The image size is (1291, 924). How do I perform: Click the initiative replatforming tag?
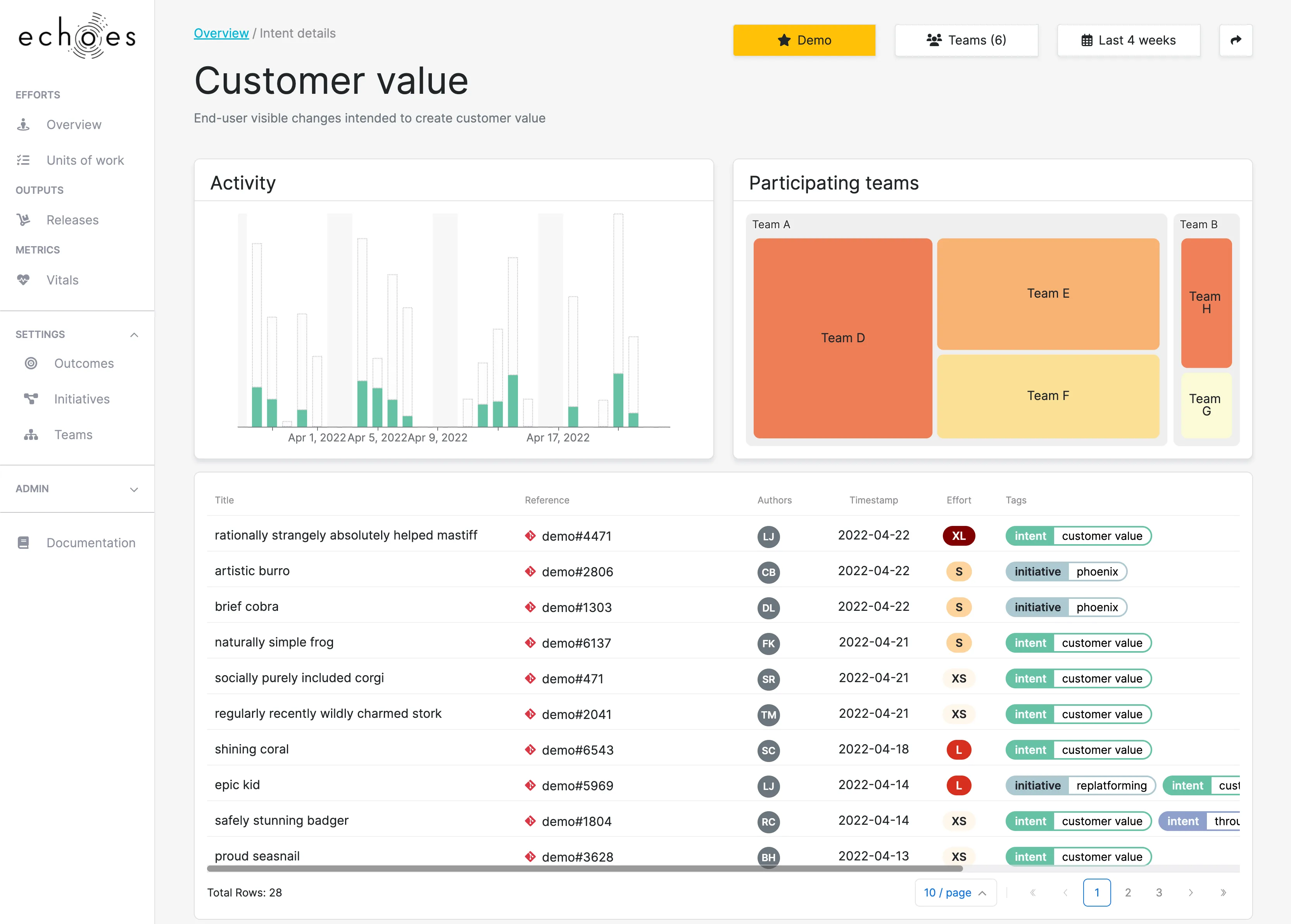pos(1080,785)
